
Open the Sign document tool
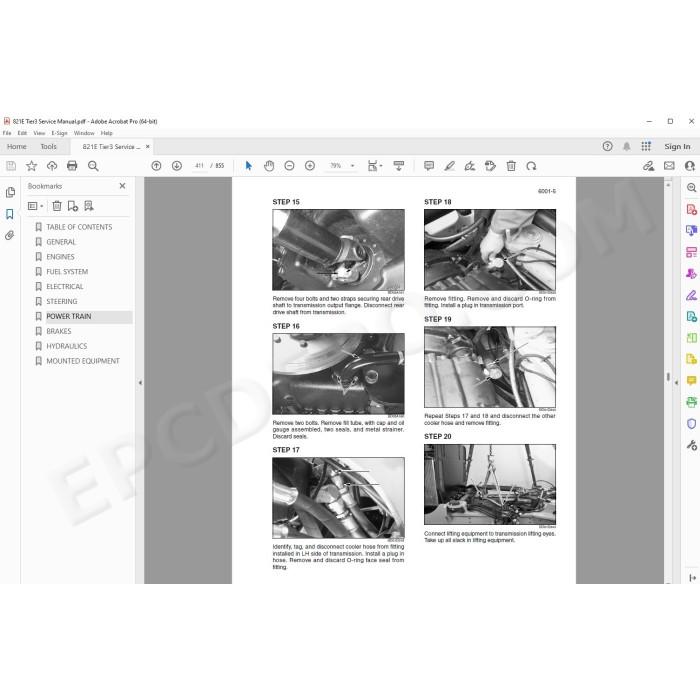coord(470,166)
